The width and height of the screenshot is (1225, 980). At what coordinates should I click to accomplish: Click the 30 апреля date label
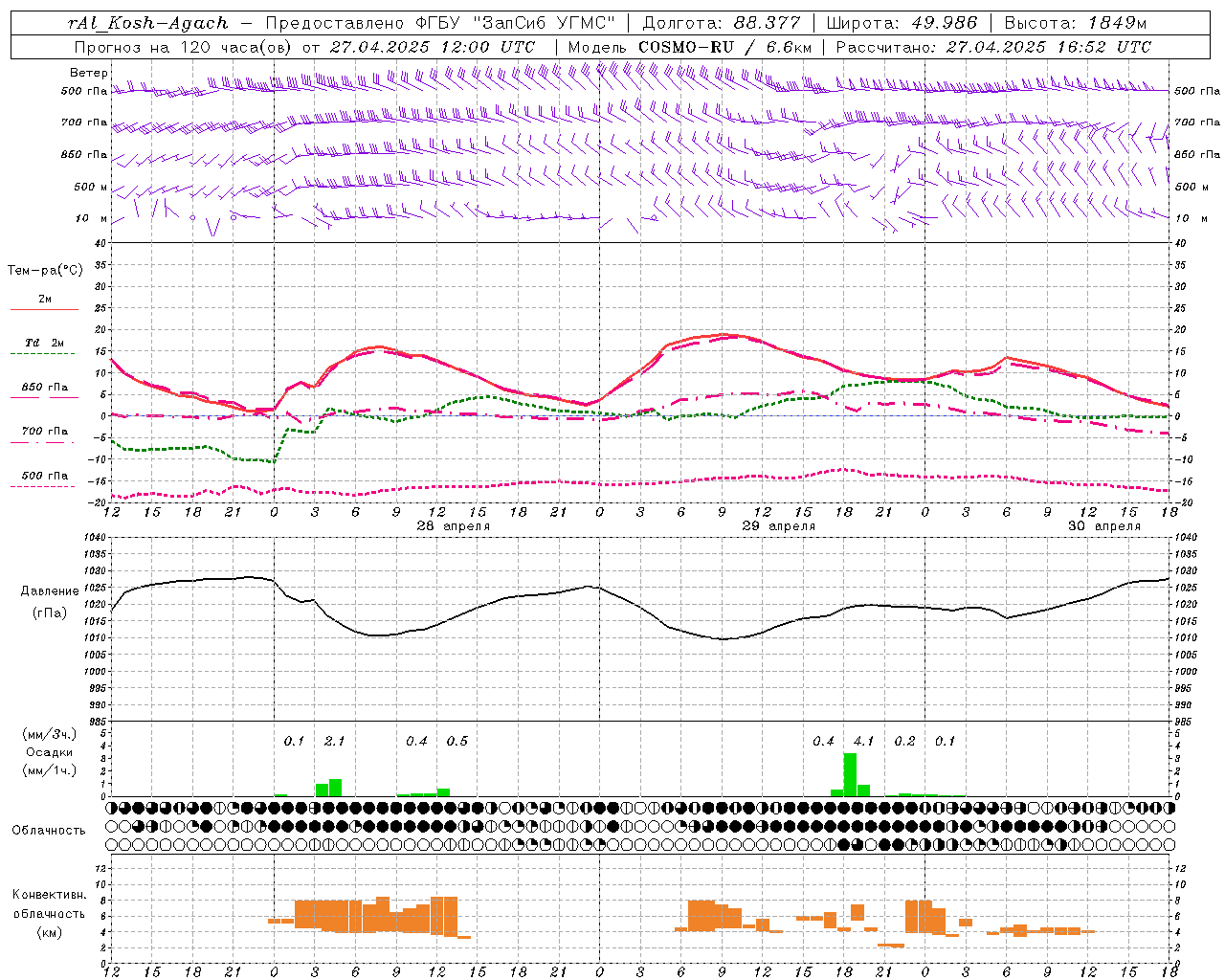tap(1104, 526)
